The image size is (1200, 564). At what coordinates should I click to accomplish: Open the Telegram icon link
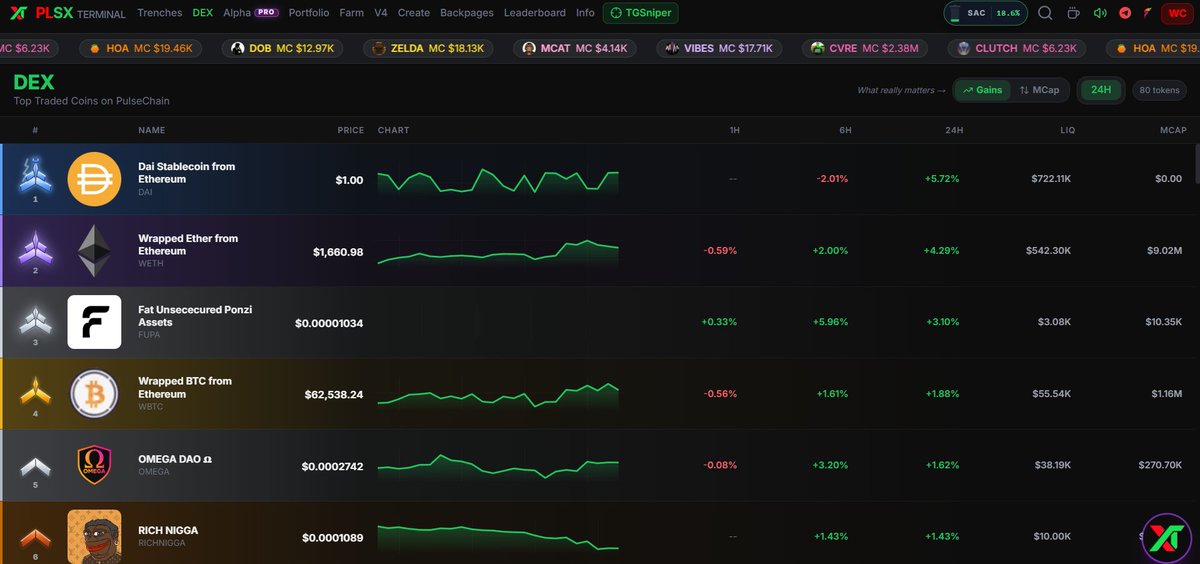coord(1125,13)
